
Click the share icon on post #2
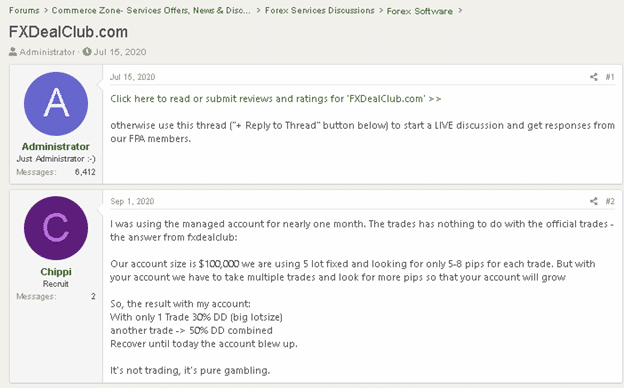click(593, 201)
